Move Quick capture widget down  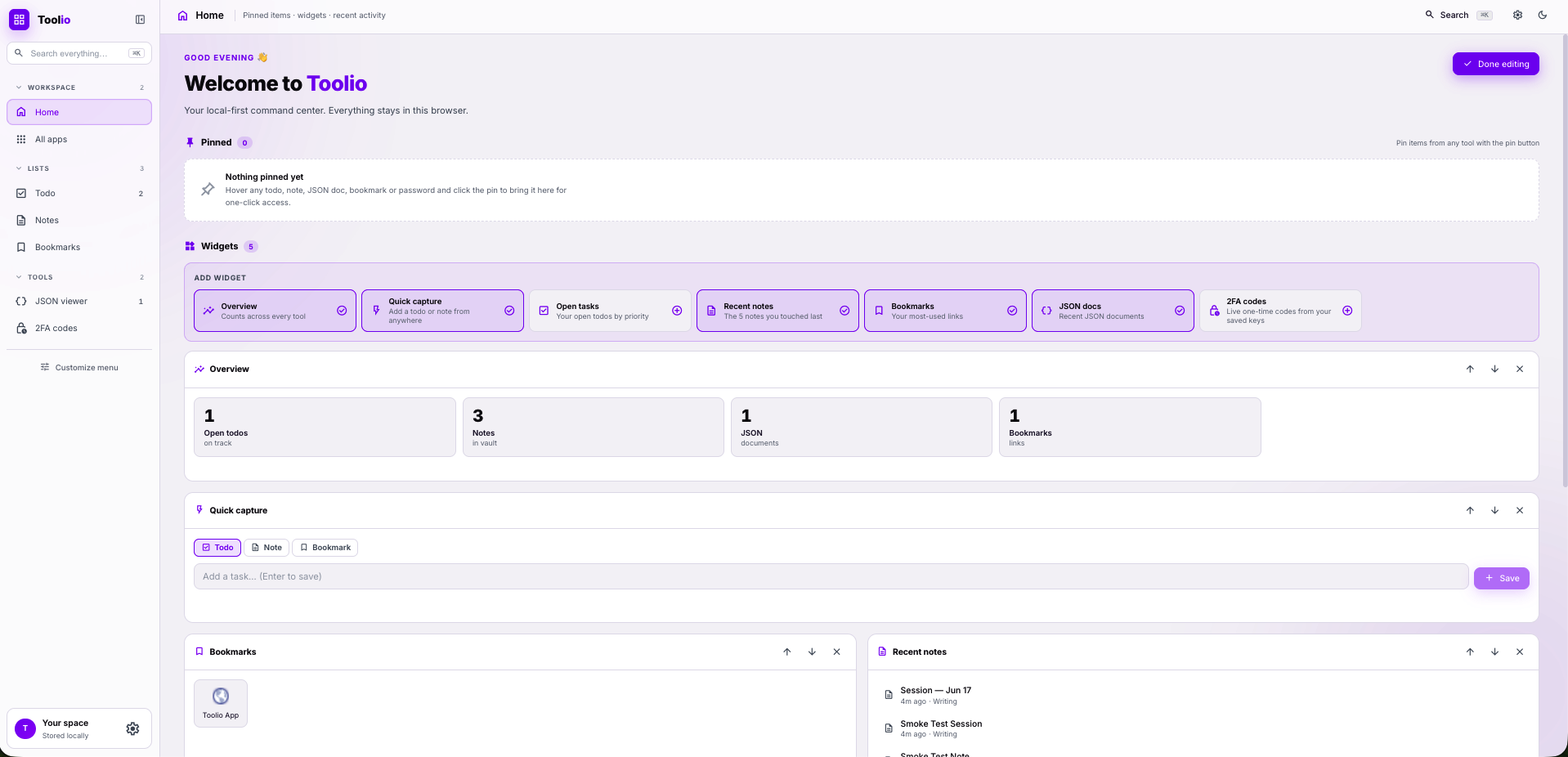tap(1494, 510)
